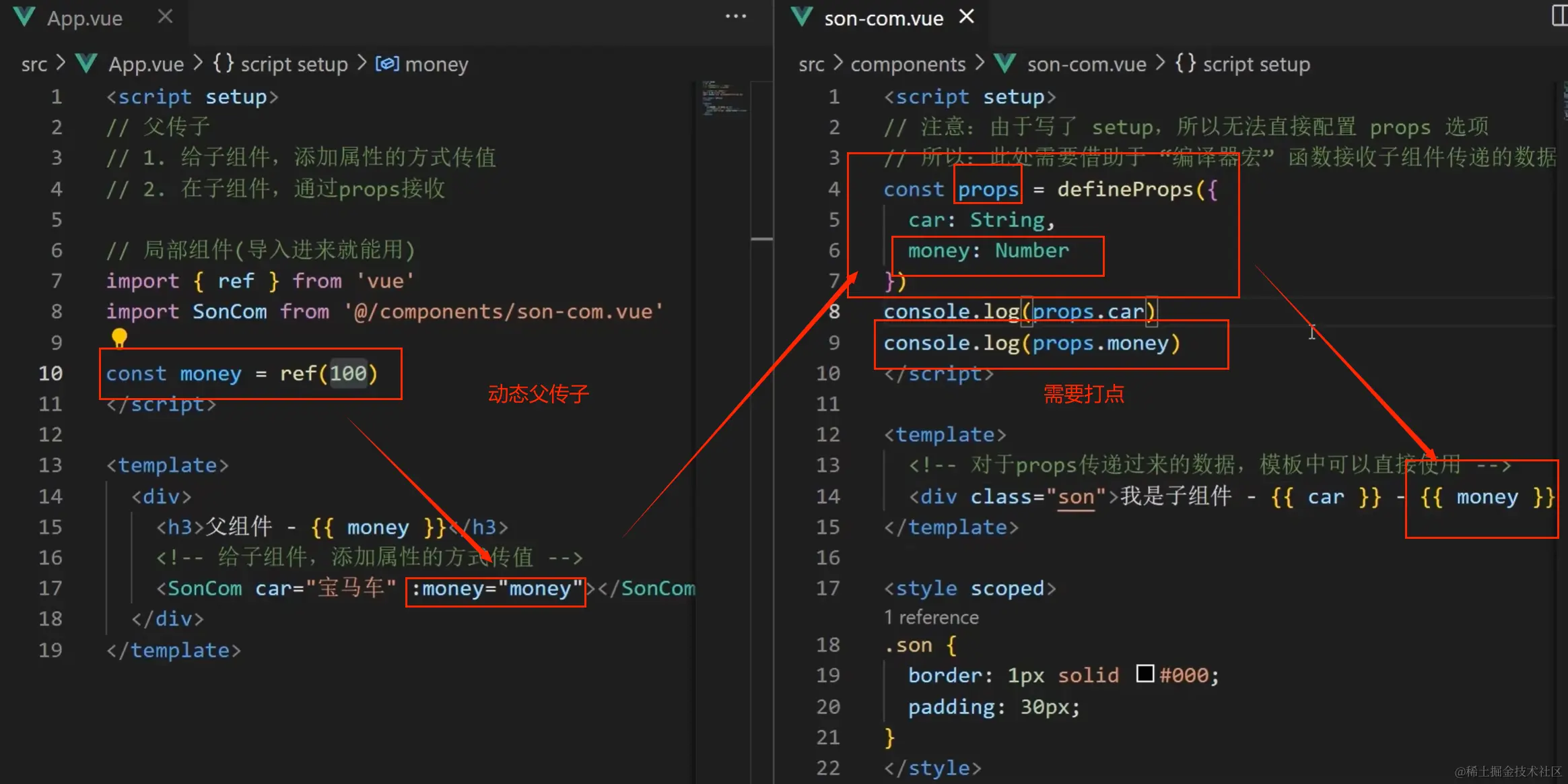This screenshot has height=784, width=1568.
Task: Click line number 17 in App.vue gutter
Action: 50,588
